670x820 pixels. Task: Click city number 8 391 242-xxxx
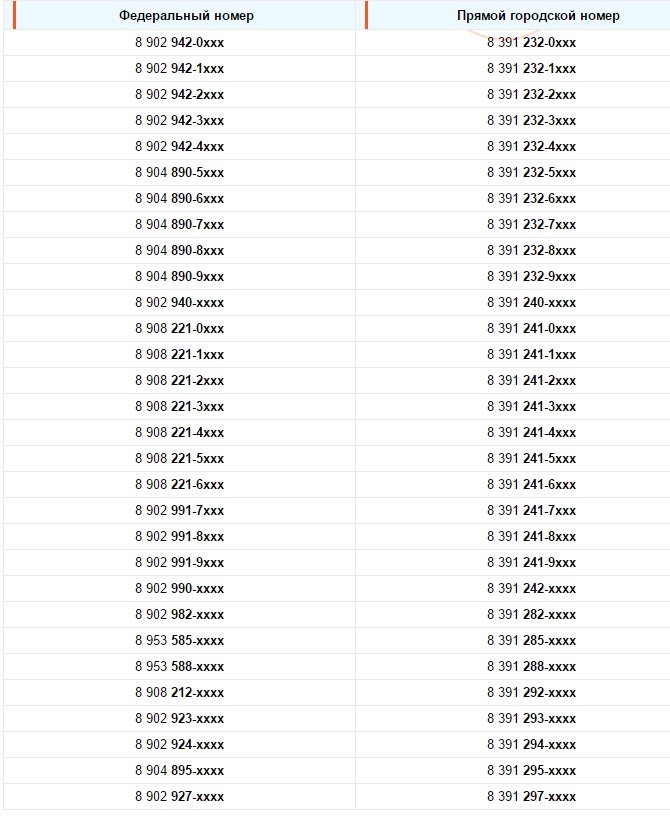click(x=532, y=589)
